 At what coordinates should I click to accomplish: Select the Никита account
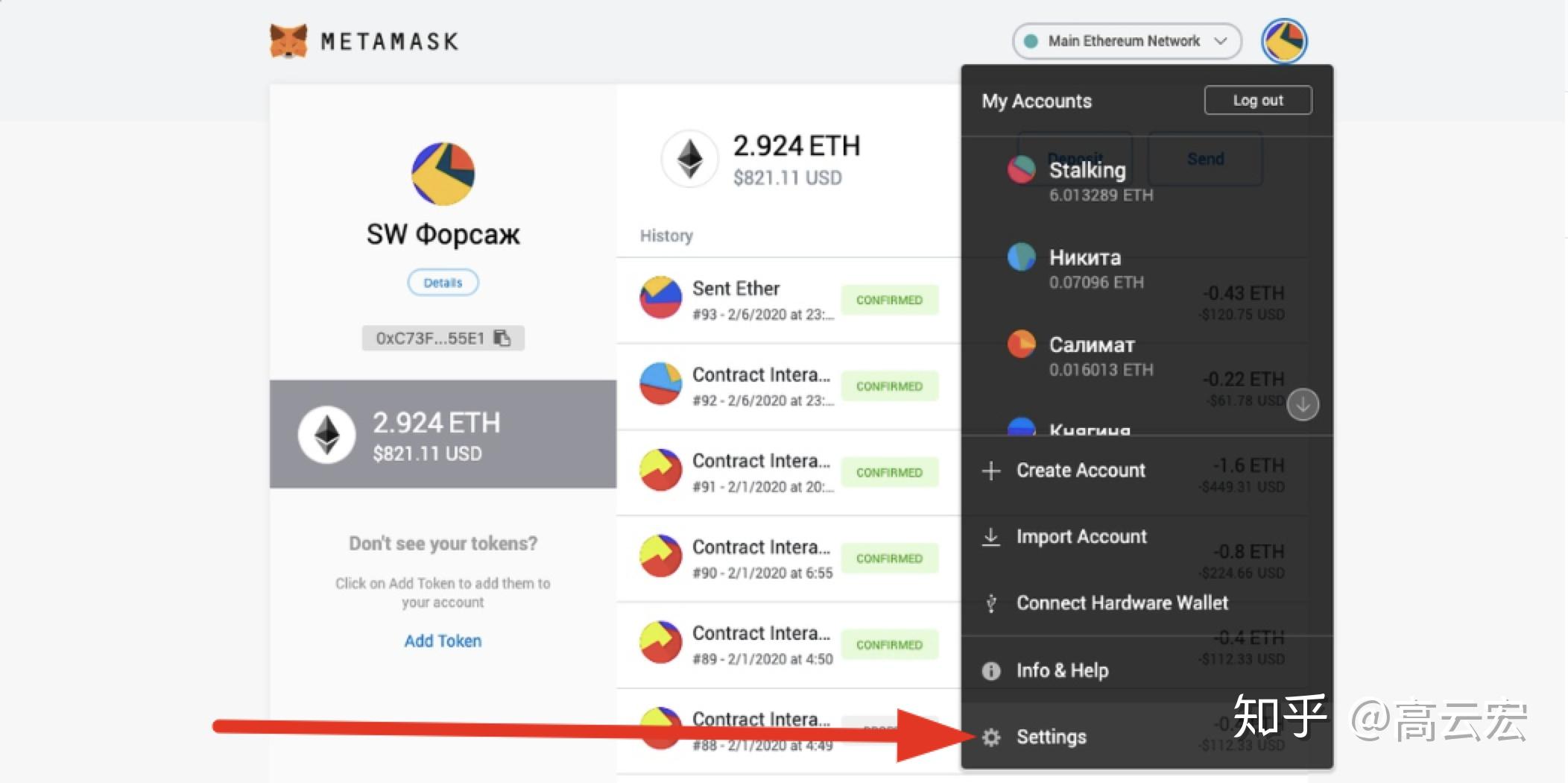(x=1148, y=268)
